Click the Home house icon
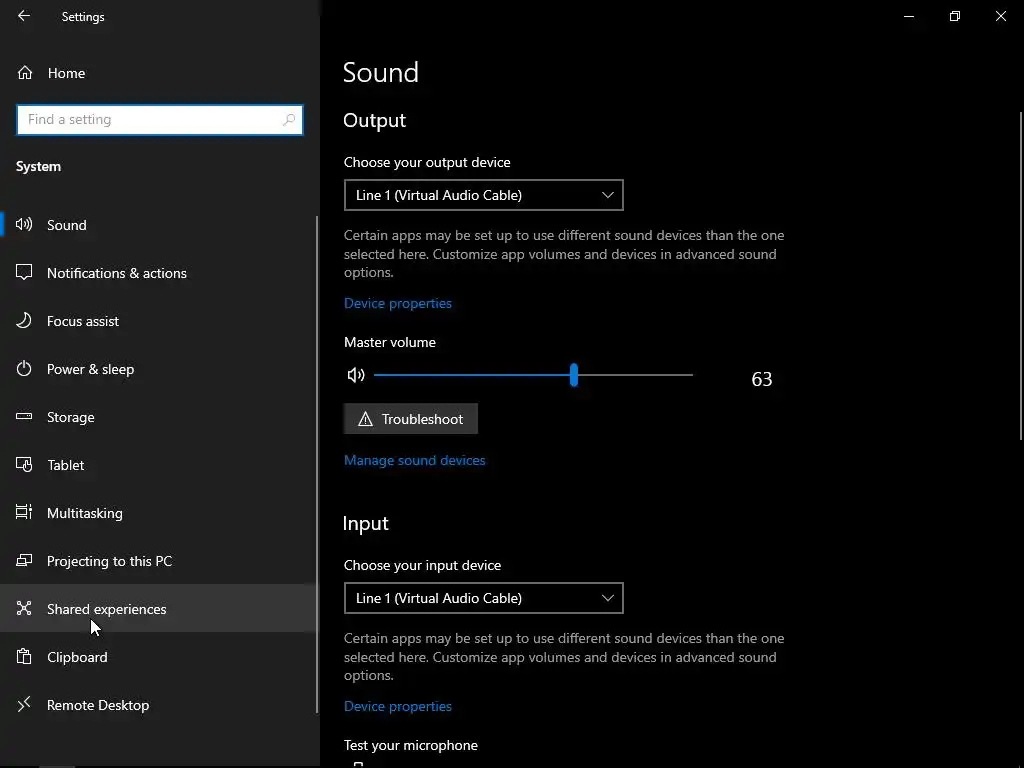Screen dimensions: 1024x768 25,73
